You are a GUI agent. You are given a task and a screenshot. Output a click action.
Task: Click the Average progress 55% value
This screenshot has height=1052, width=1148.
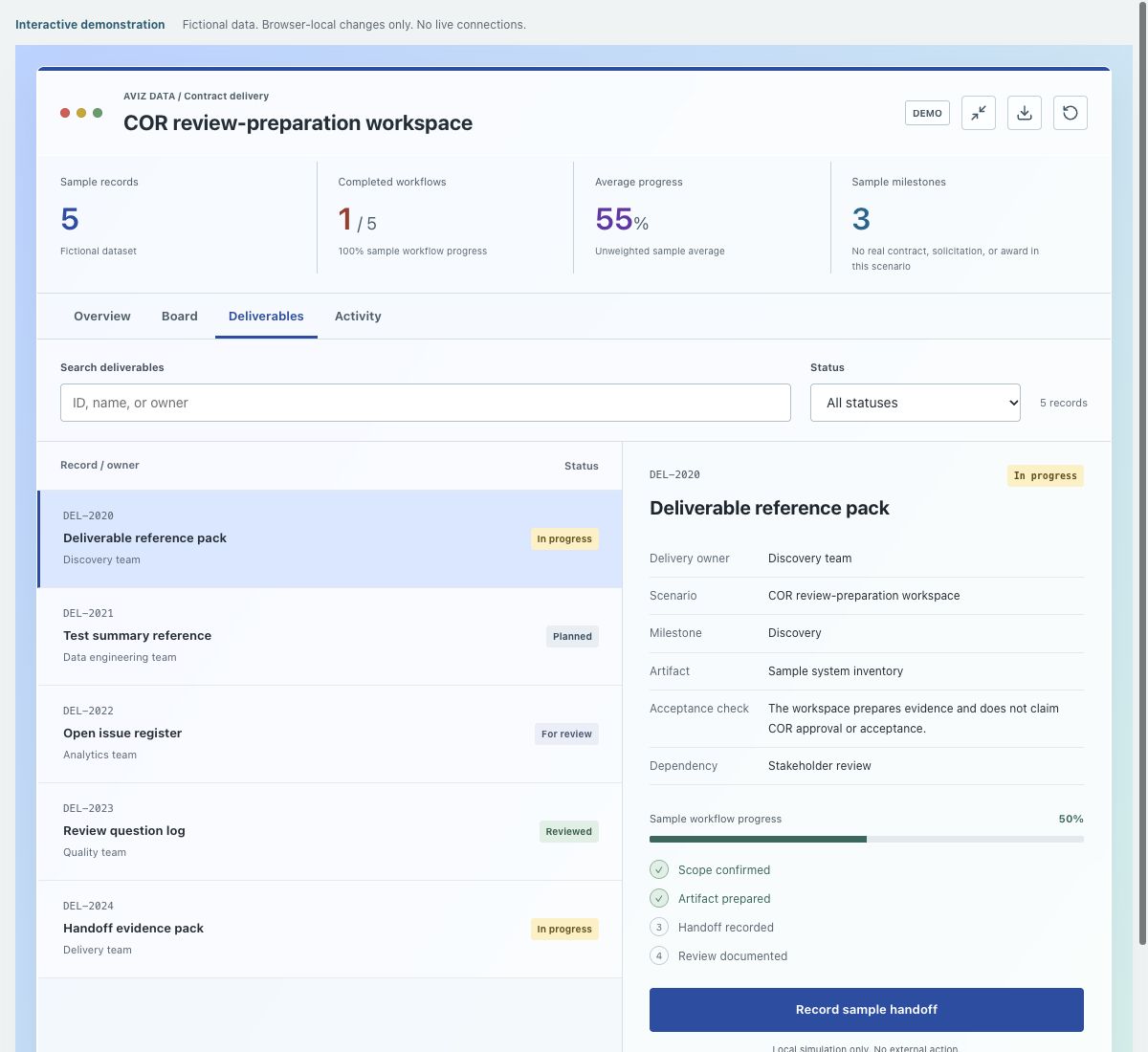tap(622, 220)
